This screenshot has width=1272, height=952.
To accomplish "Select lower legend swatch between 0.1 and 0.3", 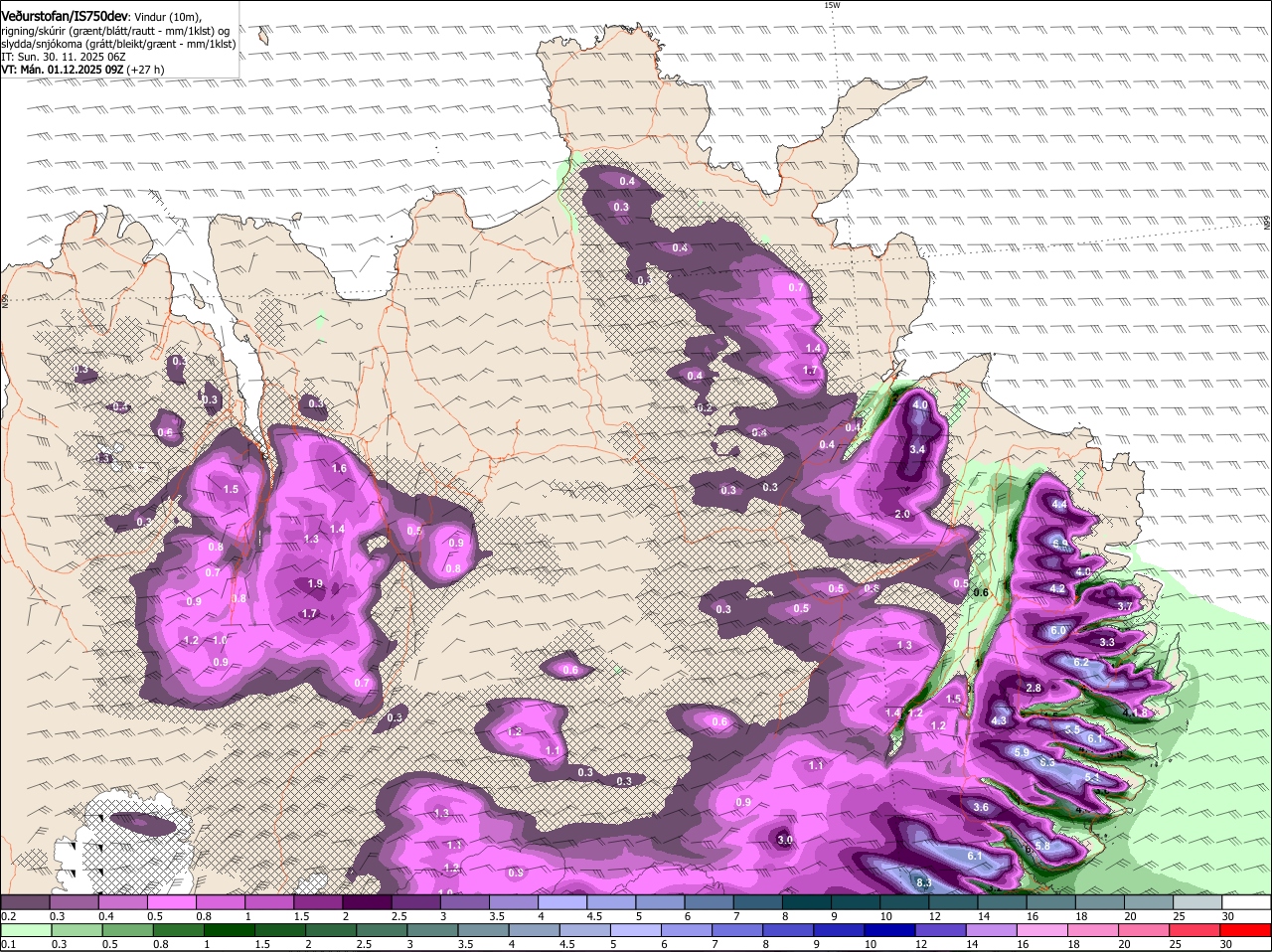I will coord(25,930).
